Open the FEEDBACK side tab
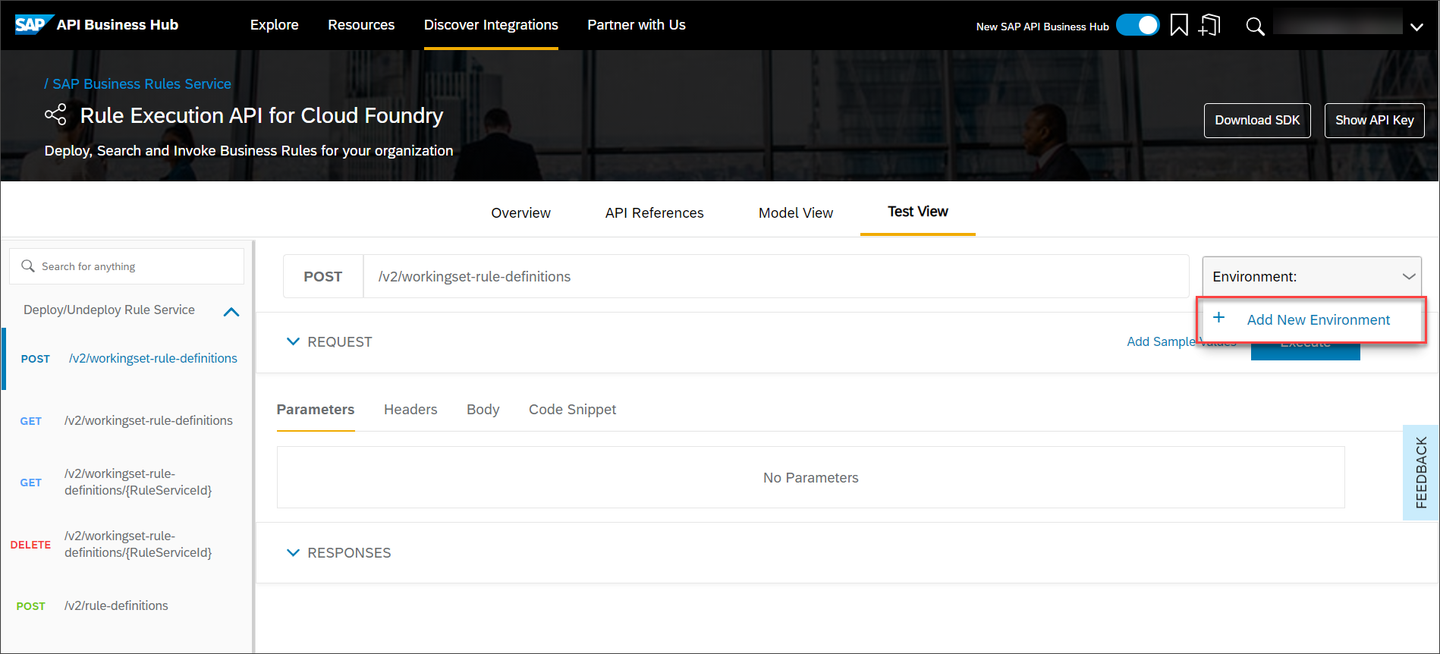 (x=1420, y=472)
